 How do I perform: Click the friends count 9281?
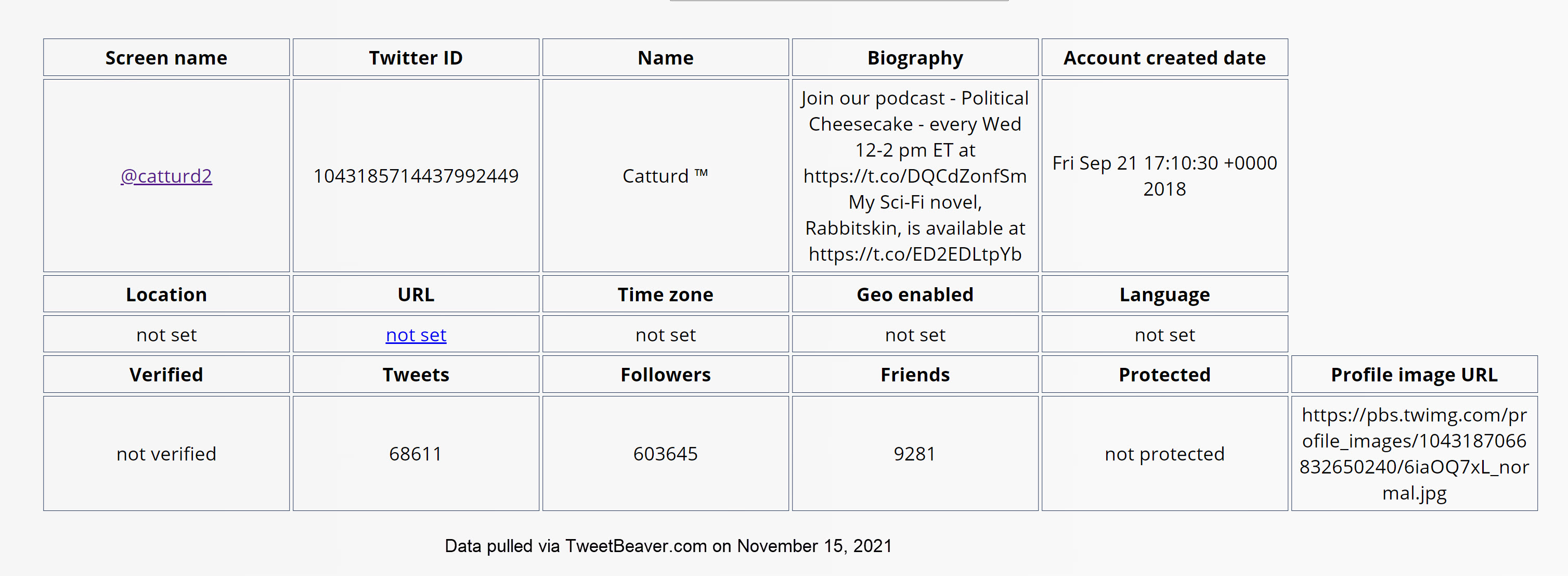point(914,454)
